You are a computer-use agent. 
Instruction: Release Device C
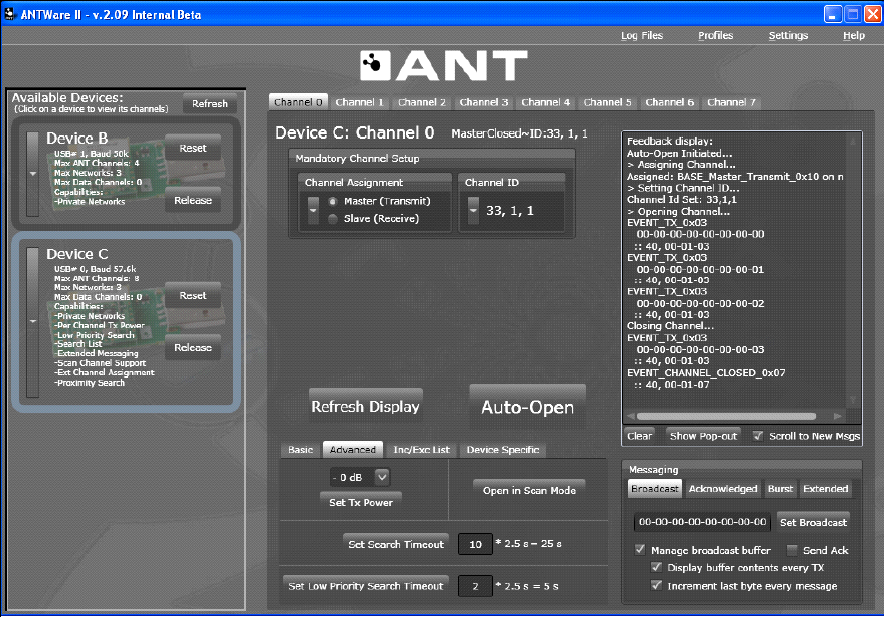pyautogui.click(x=193, y=347)
